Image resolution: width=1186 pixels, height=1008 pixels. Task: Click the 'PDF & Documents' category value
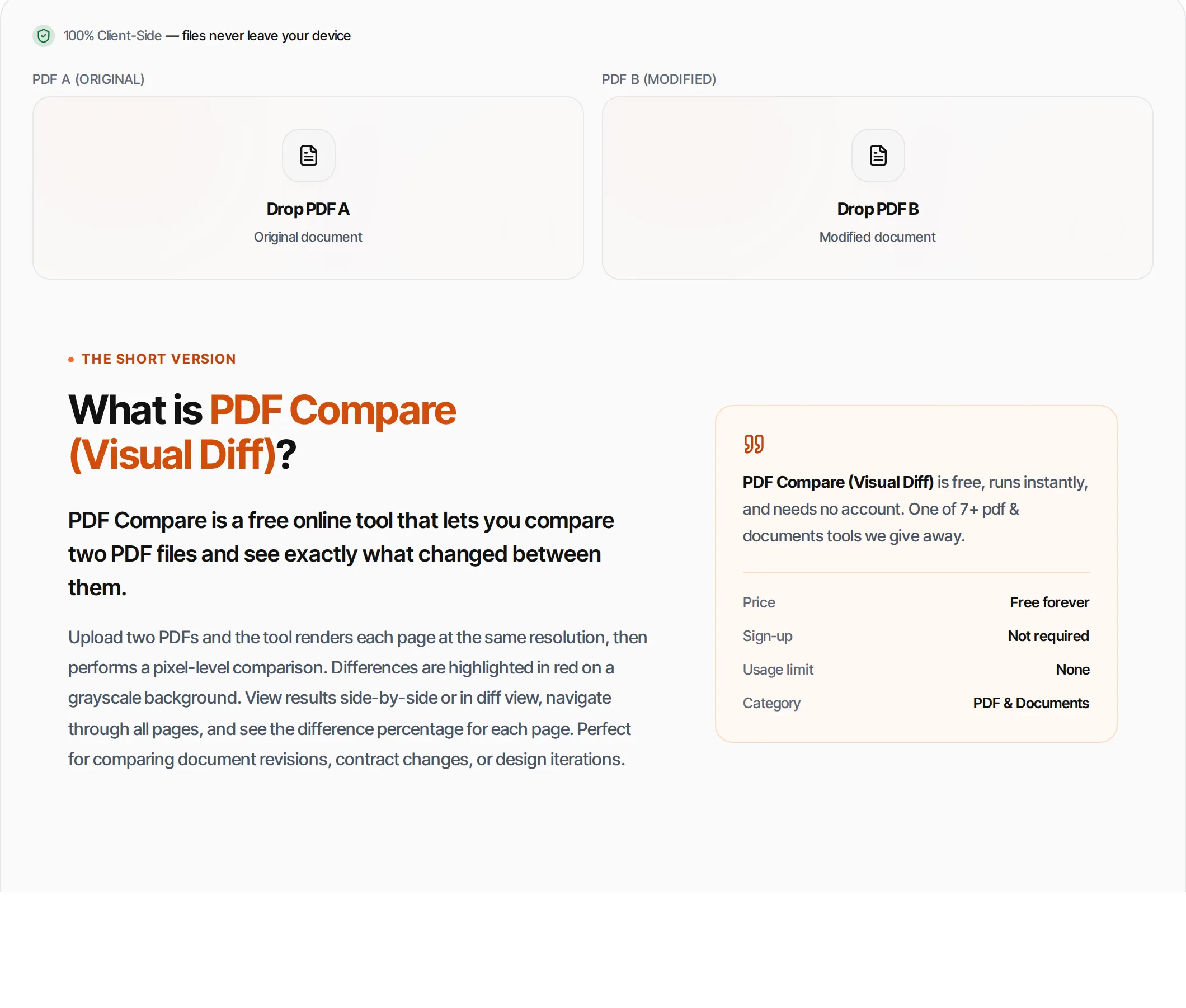click(1031, 704)
